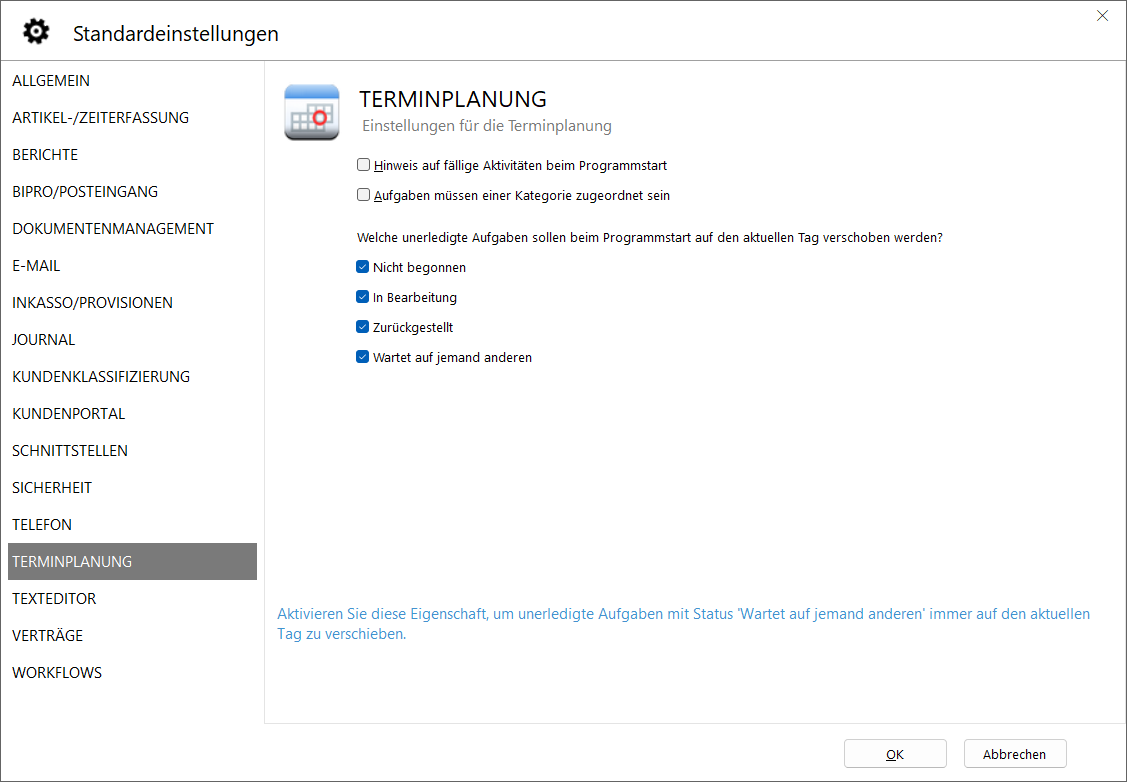1127x782 pixels.
Task: Require category assignment for tasks checkbox
Action: coord(364,196)
